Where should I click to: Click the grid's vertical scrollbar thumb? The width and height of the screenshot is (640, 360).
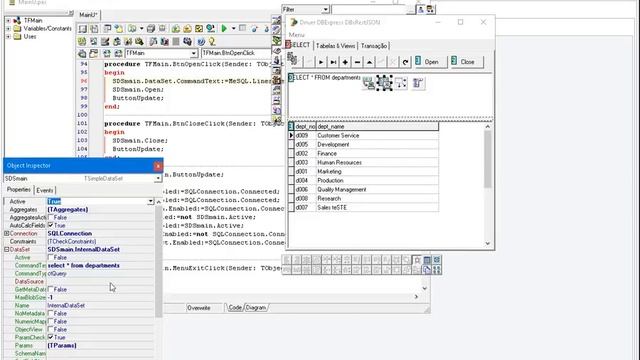coord(488,159)
